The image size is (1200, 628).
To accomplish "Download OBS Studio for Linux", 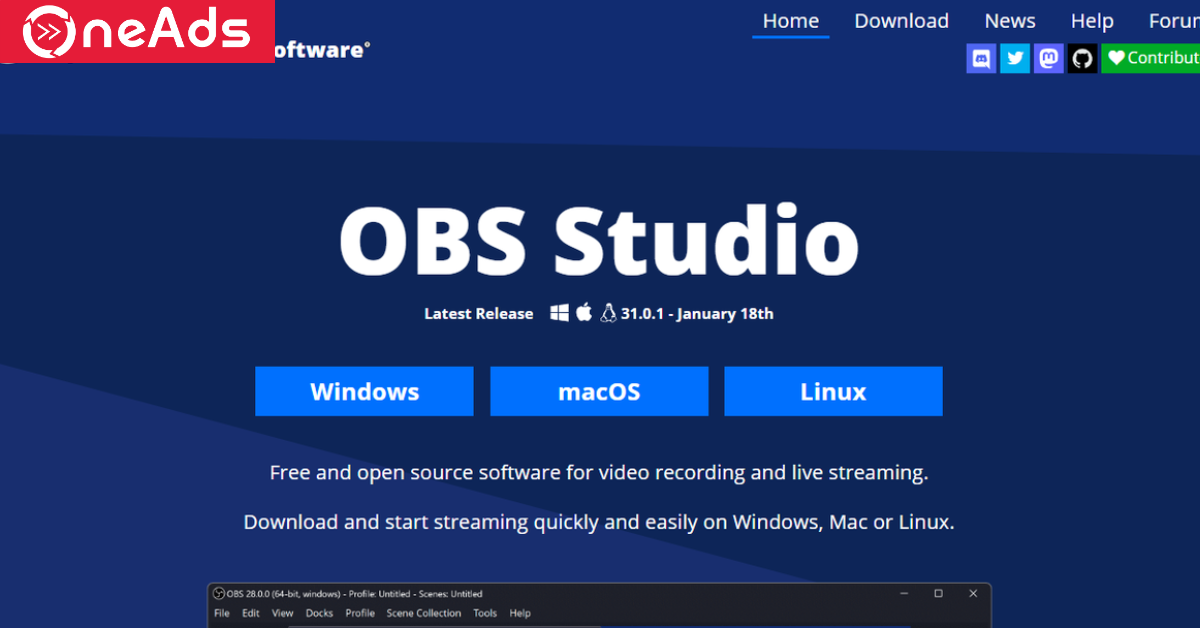I will [x=833, y=391].
